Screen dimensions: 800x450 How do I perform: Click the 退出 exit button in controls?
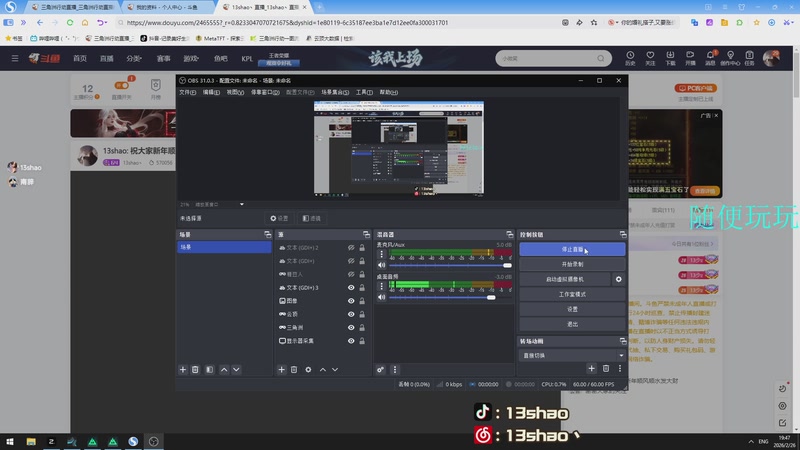tap(572, 324)
